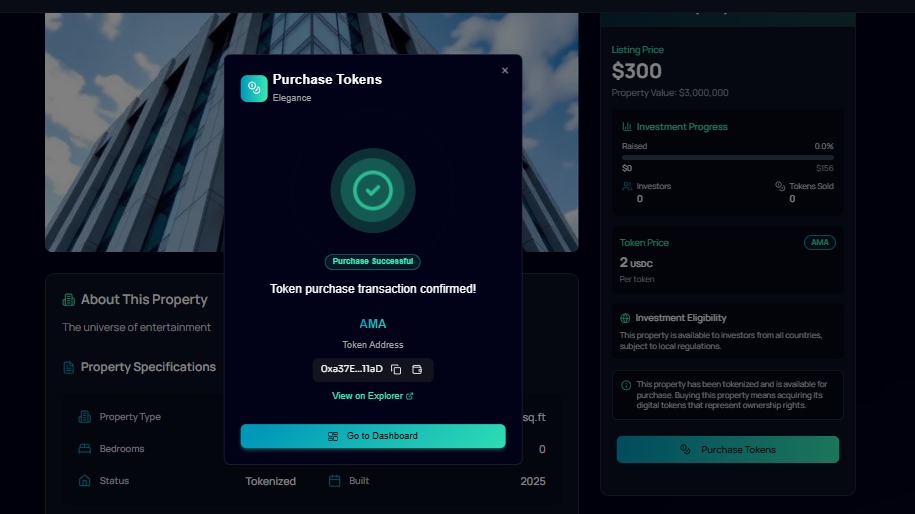Click the About This Property building icon

(x=68, y=300)
